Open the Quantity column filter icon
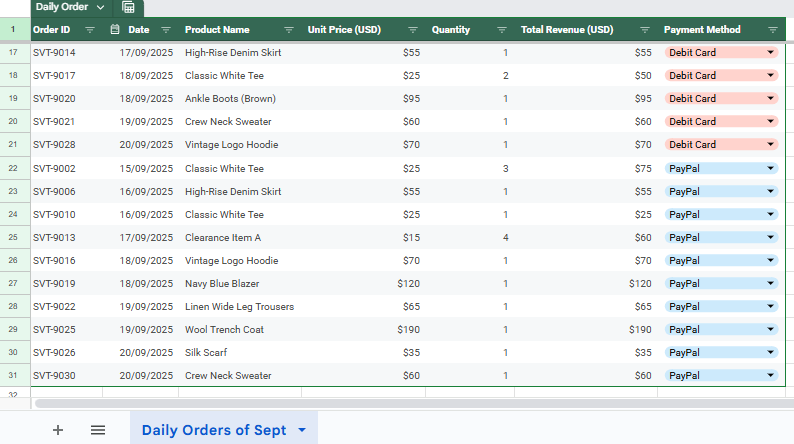This screenshot has width=794, height=444. pyautogui.click(x=502, y=30)
